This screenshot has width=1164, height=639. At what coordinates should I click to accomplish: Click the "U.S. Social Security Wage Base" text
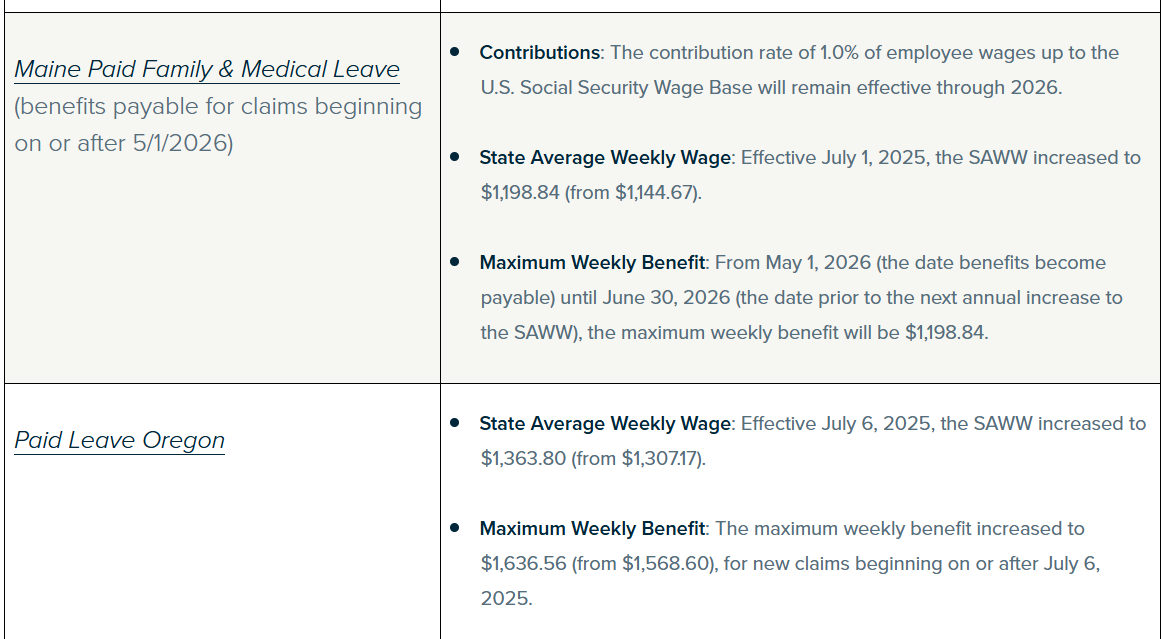pos(616,87)
